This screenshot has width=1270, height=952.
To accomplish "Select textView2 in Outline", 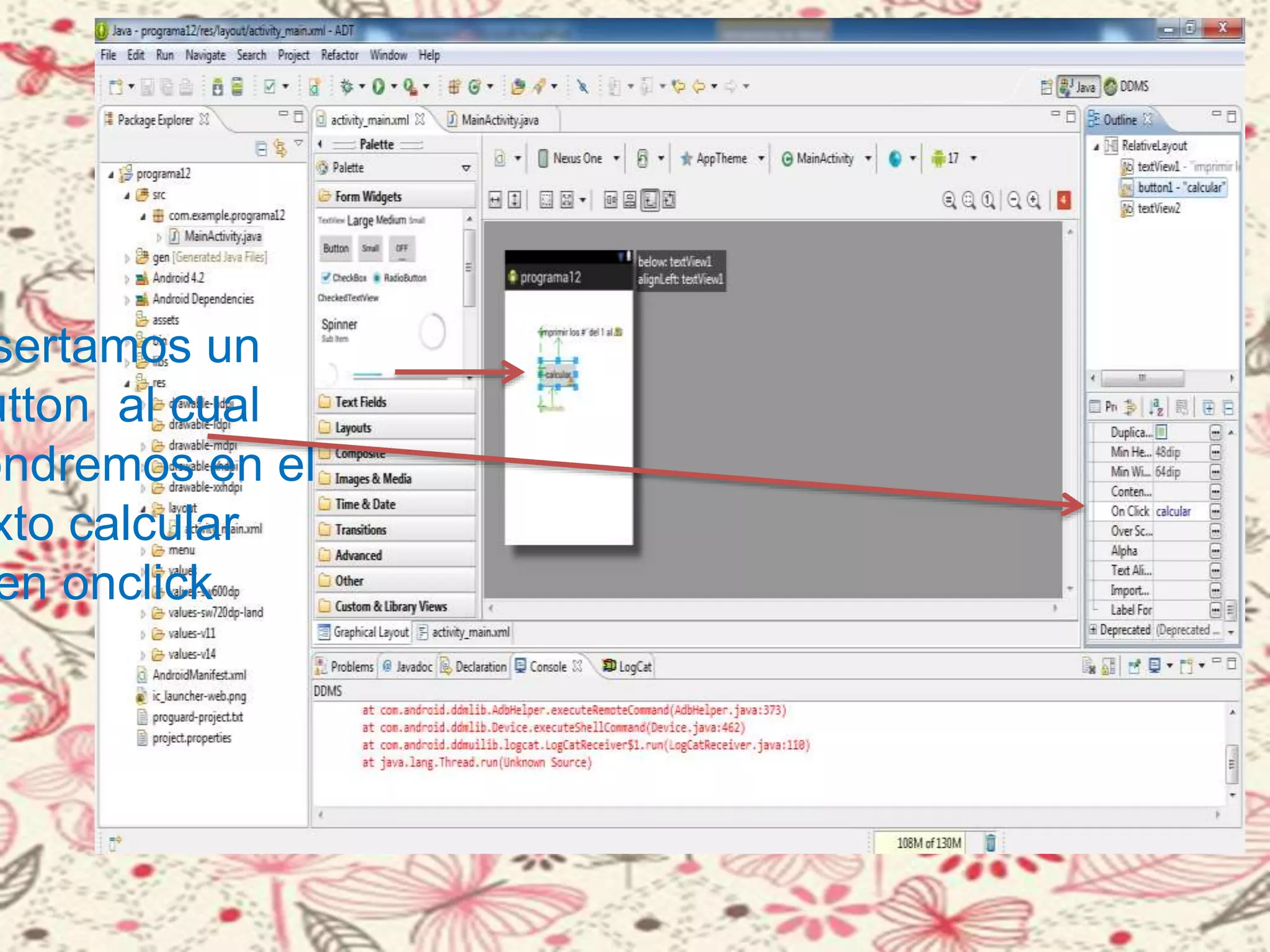I will pos(1151,209).
